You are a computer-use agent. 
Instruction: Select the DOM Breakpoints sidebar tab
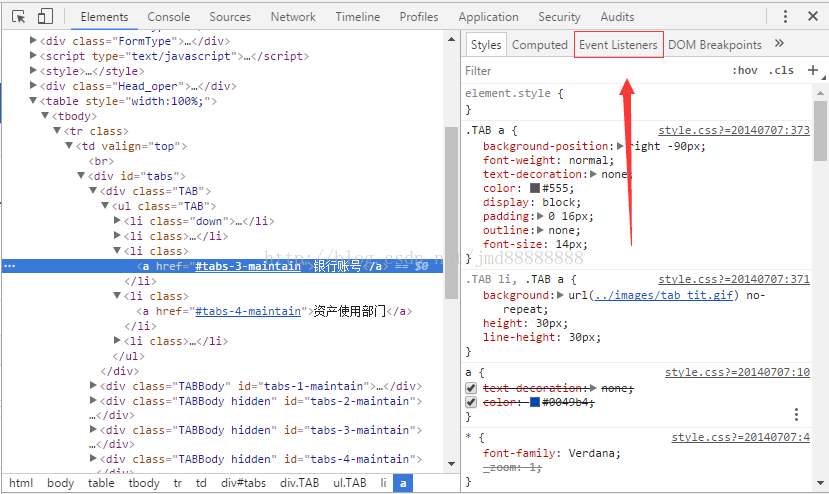(x=715, y=44)
